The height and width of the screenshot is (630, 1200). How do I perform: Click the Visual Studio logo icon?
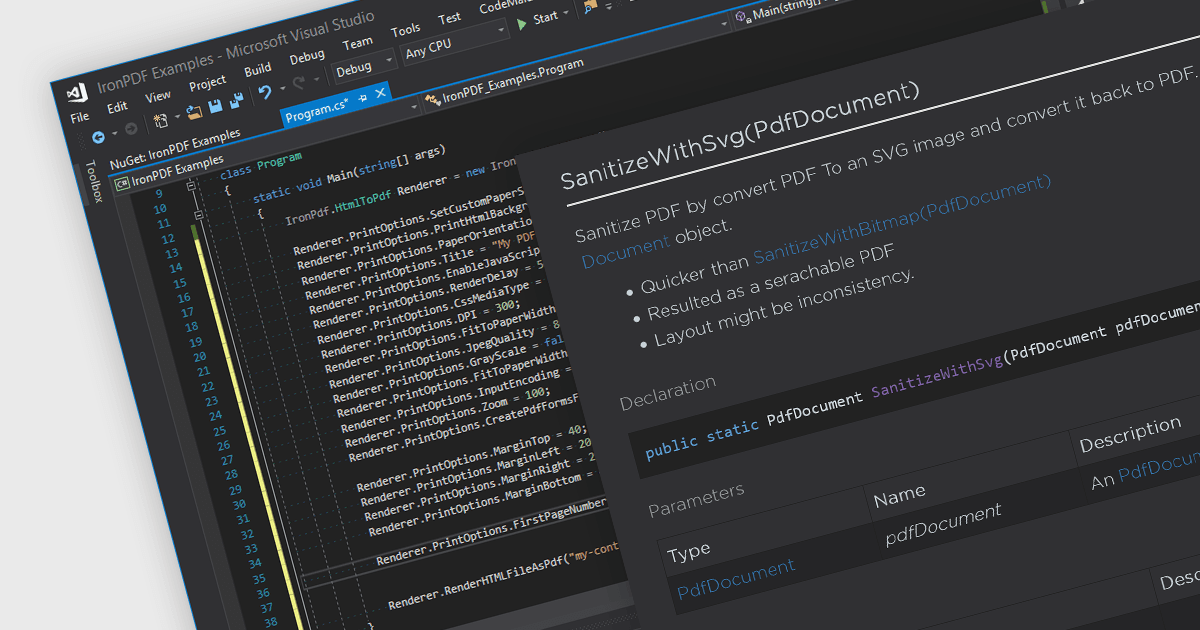coord(77,94)
